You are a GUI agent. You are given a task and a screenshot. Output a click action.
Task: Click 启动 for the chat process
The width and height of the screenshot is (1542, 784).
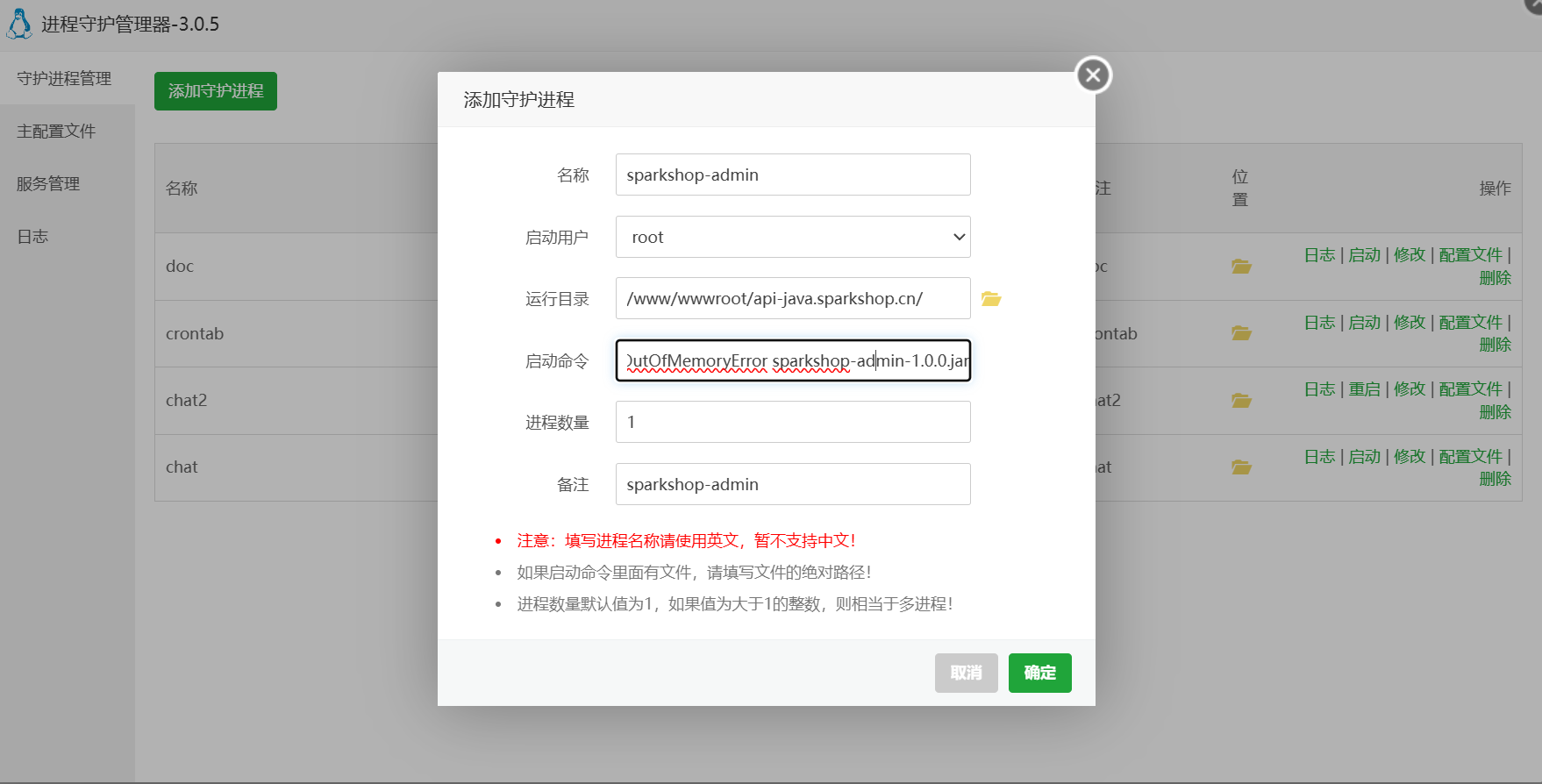tap(1365, 457)
